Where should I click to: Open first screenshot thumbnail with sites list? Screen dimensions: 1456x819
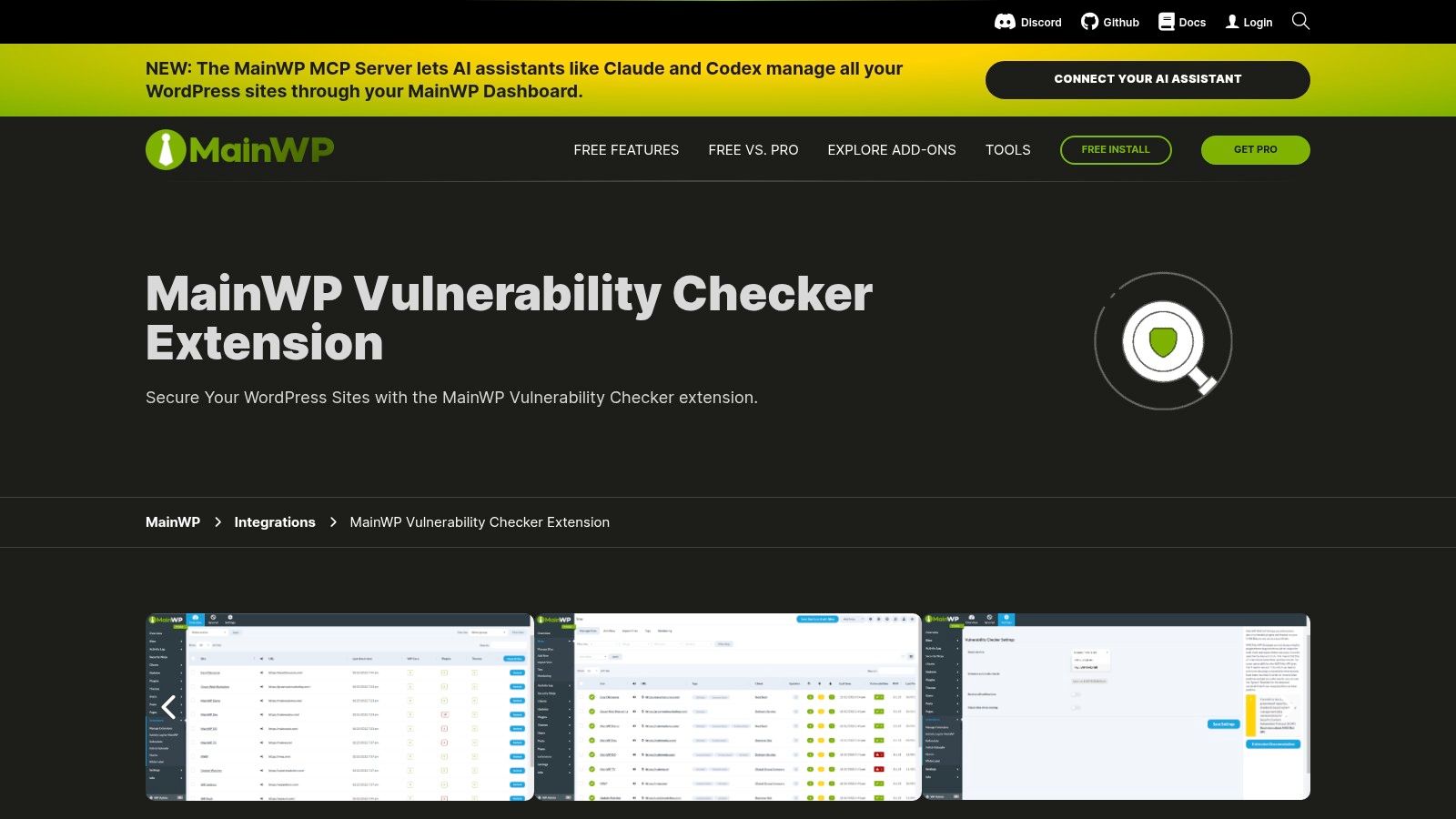point(339,707)
